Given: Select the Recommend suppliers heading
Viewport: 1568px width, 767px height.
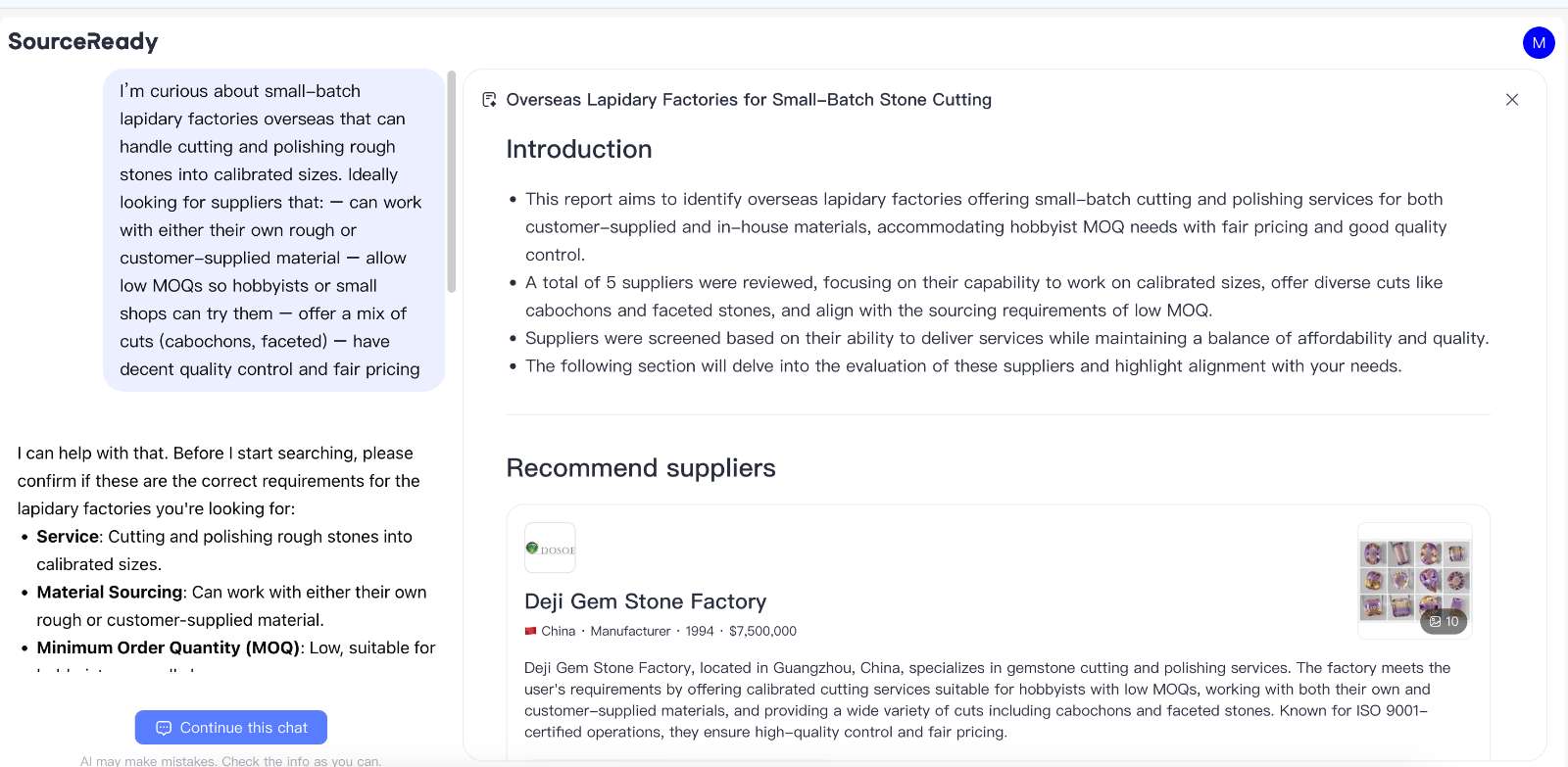Looking at the screenshot, I should click(x=641, y=468).
